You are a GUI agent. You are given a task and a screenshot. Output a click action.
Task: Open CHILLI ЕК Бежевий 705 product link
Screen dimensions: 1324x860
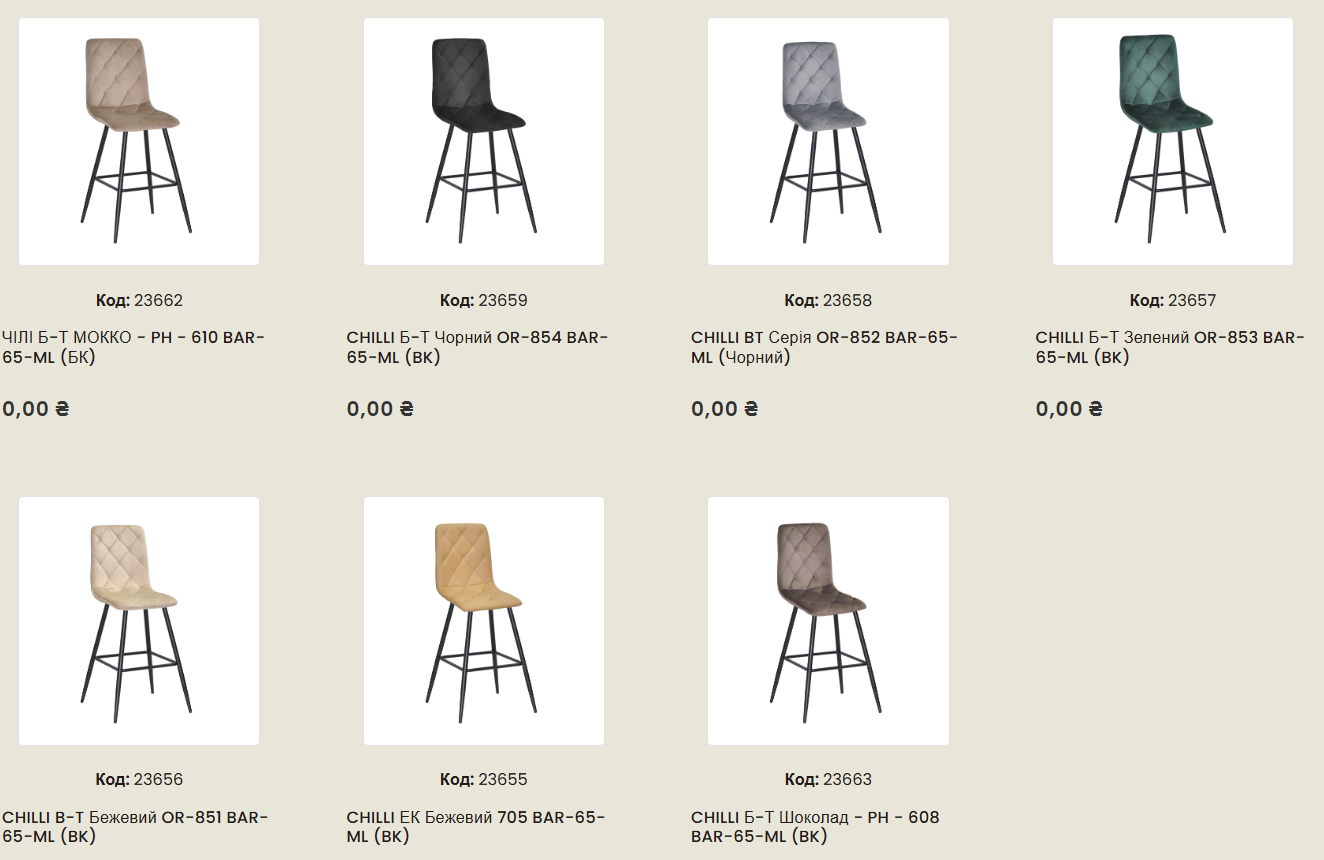click(x=476, y=827)
